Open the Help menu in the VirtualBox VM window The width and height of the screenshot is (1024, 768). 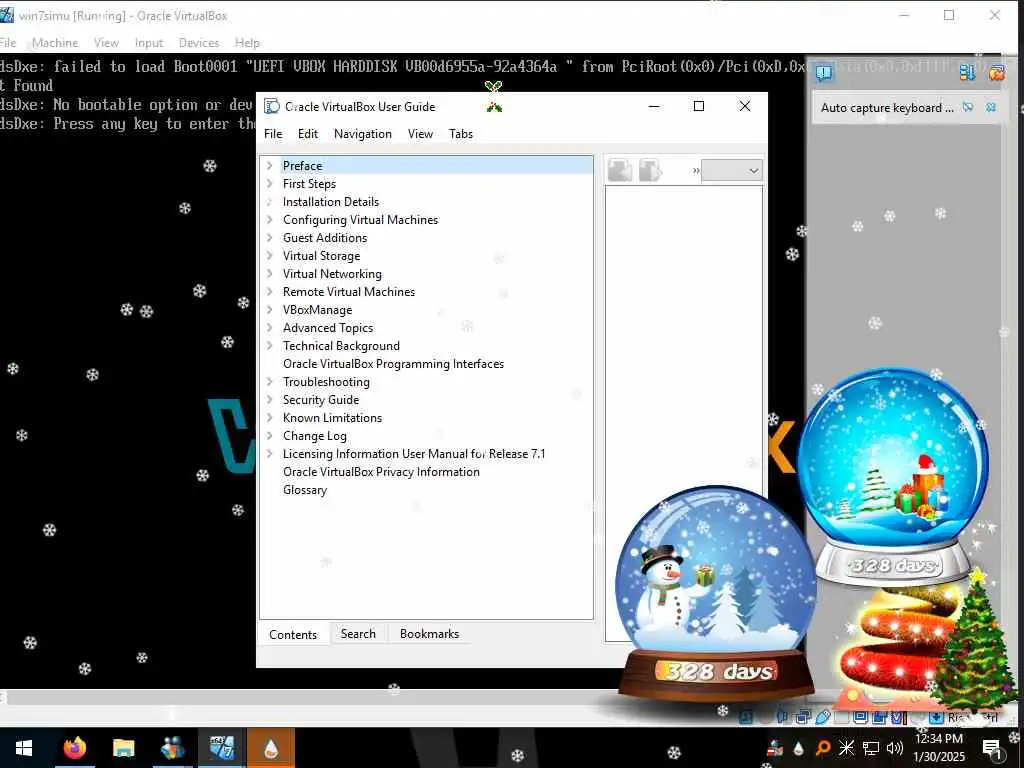pos(247,42)
